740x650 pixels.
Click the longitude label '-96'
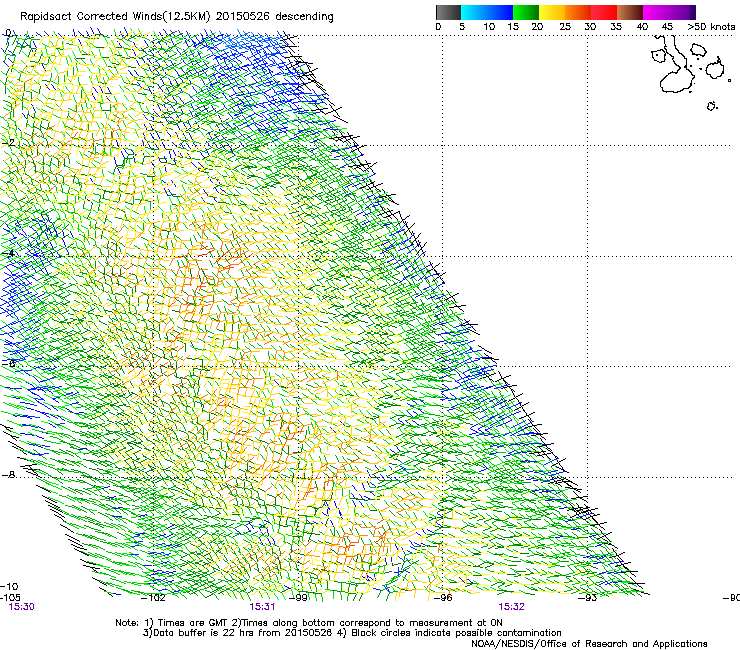click(443, 598)
